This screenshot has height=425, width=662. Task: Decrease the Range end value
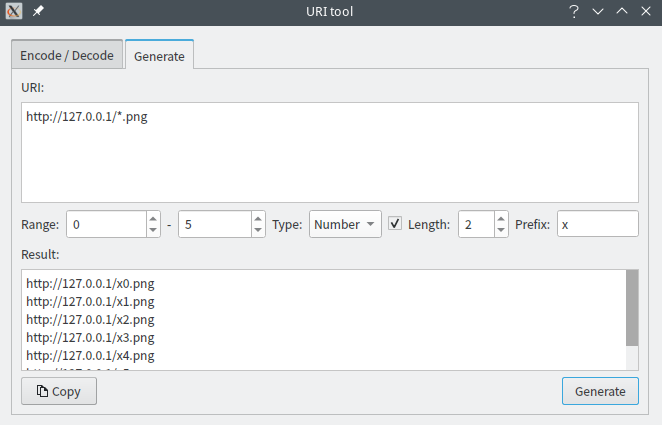[258, 230]
